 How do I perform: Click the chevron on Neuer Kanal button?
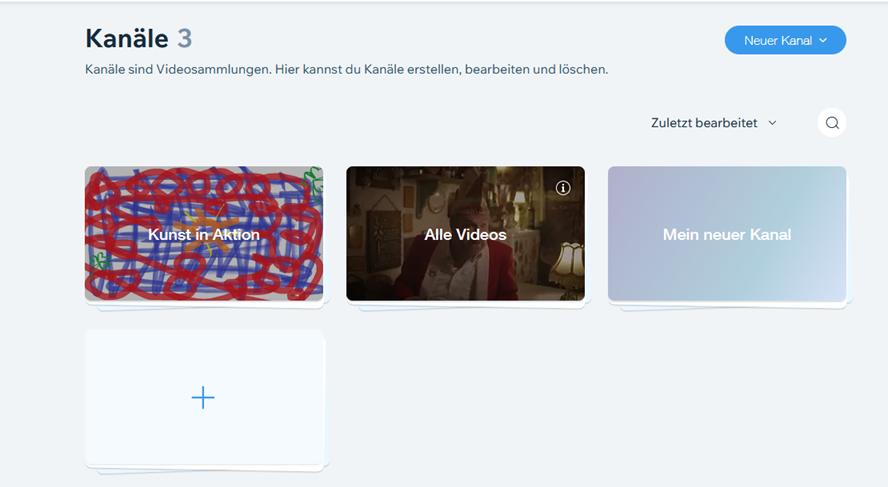[823, 40]
